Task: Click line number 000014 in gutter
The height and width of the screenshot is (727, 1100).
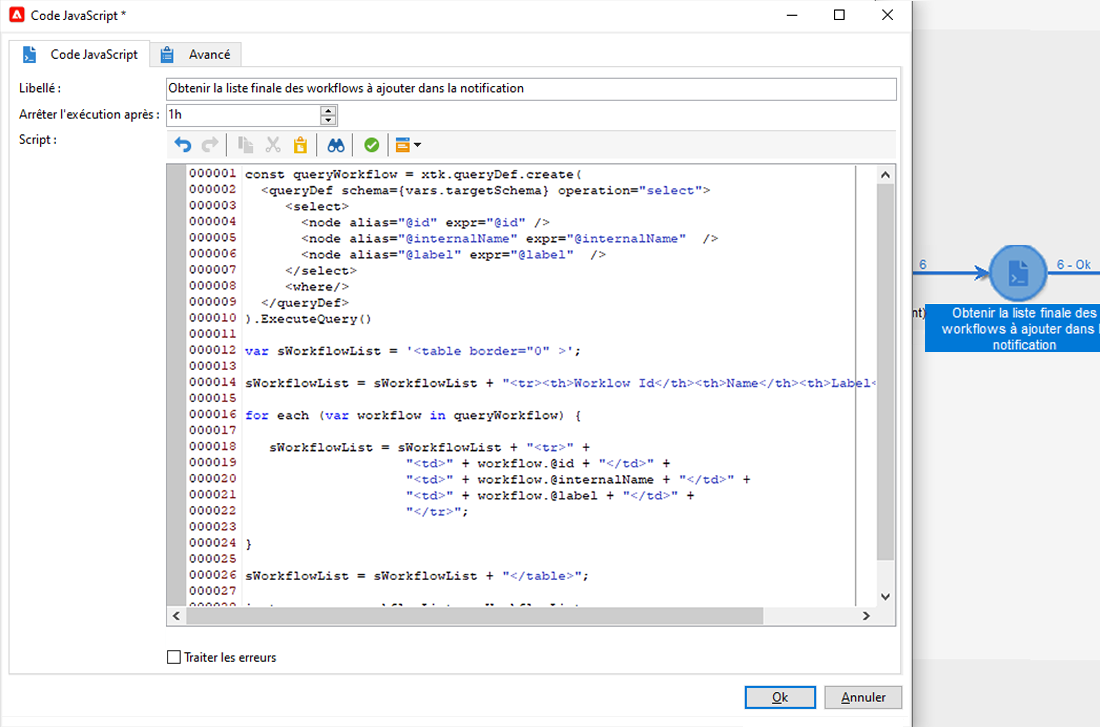Action: pyautogui.click(x=213, y=382)
